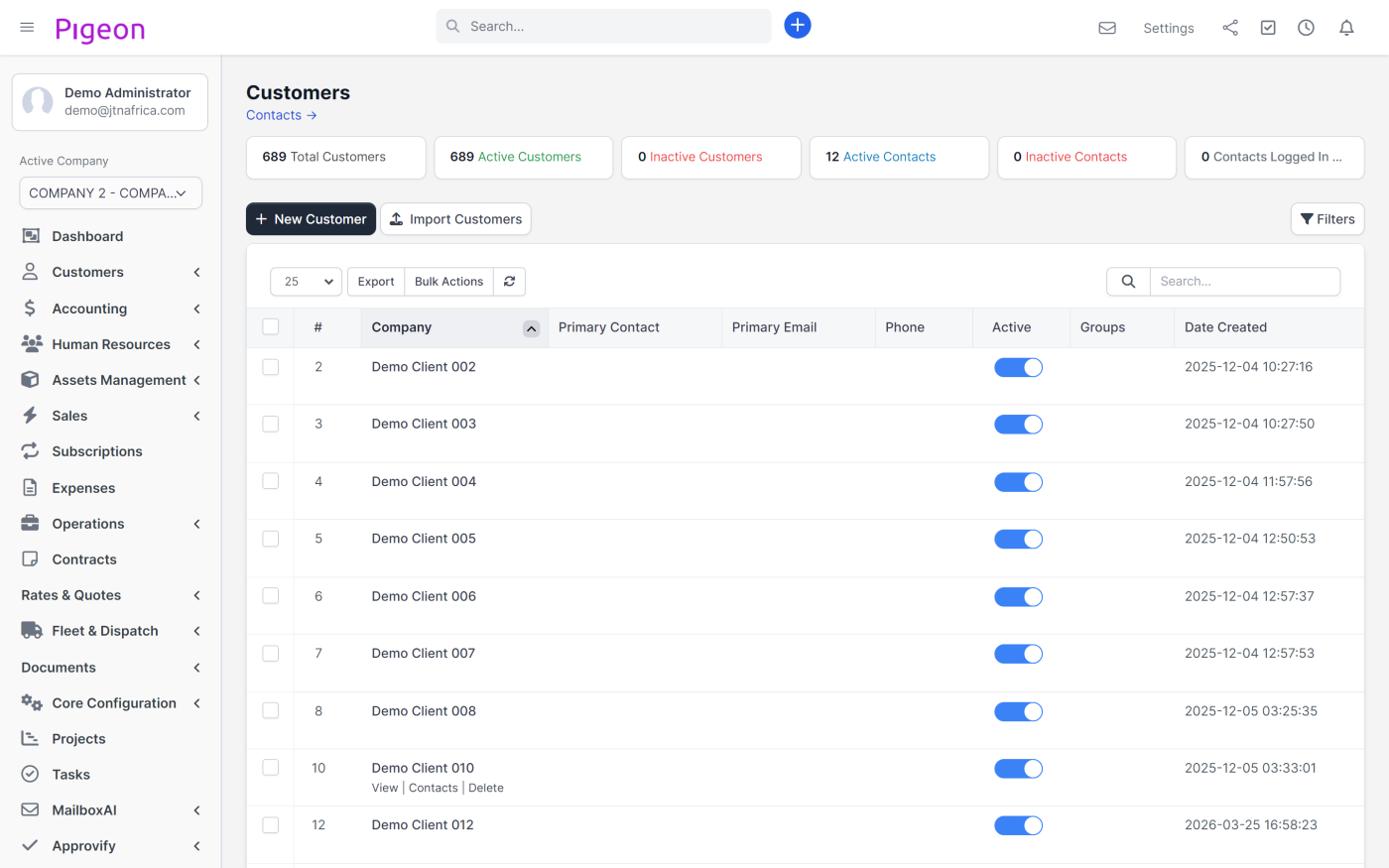Click the Approvify check icon
The height and width of the screenshot is (868, 1389).
[x=31, y=846]
